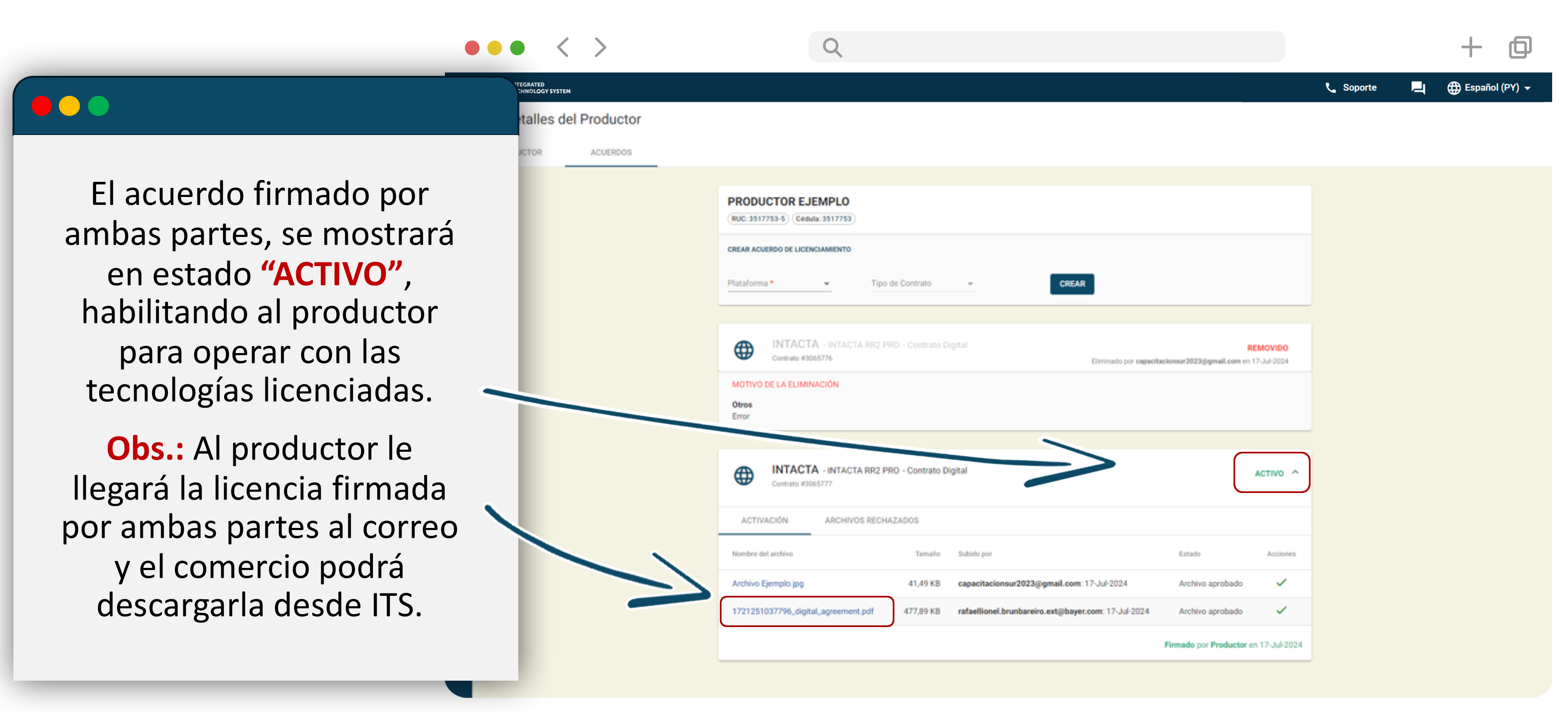The image size is (1568, 712).
Task: Open the digital_agreement.pdf file link
Action: 802,611
